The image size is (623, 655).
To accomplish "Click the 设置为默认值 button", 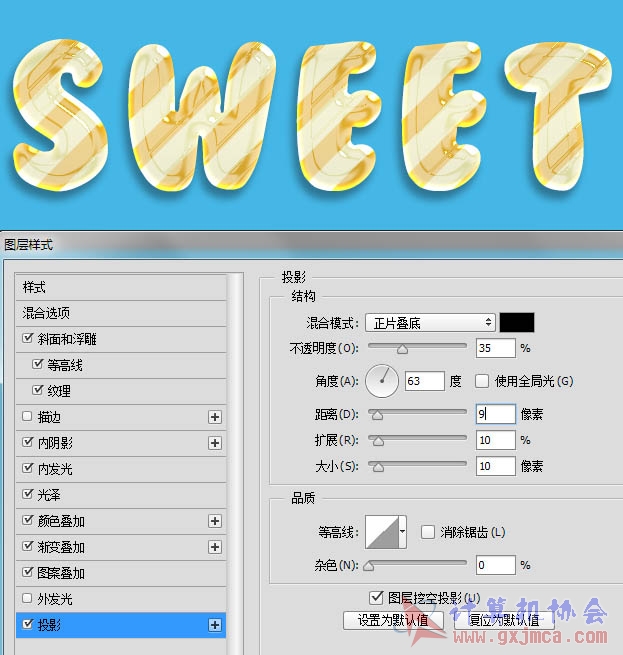I will pos(393,620).
